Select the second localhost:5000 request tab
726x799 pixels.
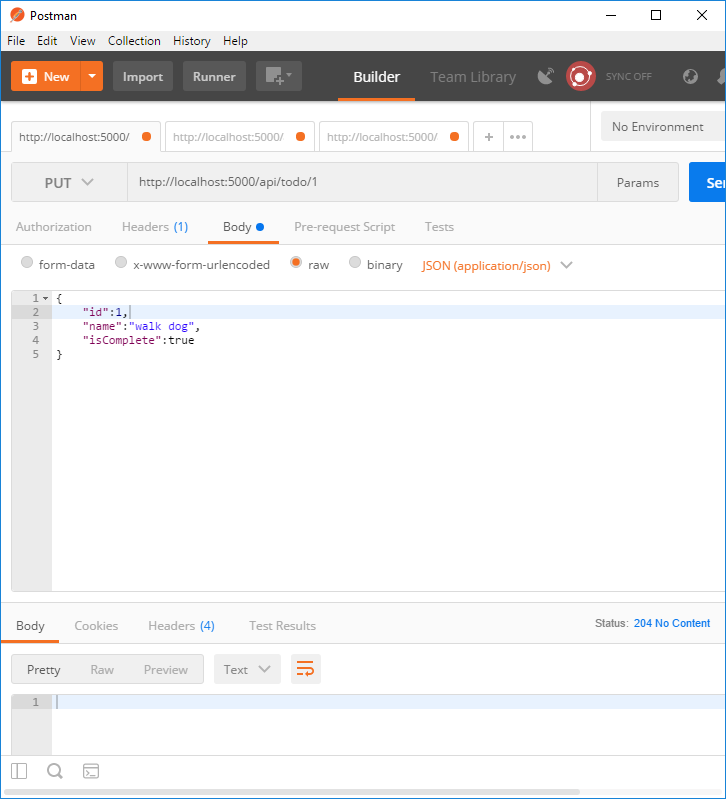[240, 137]
